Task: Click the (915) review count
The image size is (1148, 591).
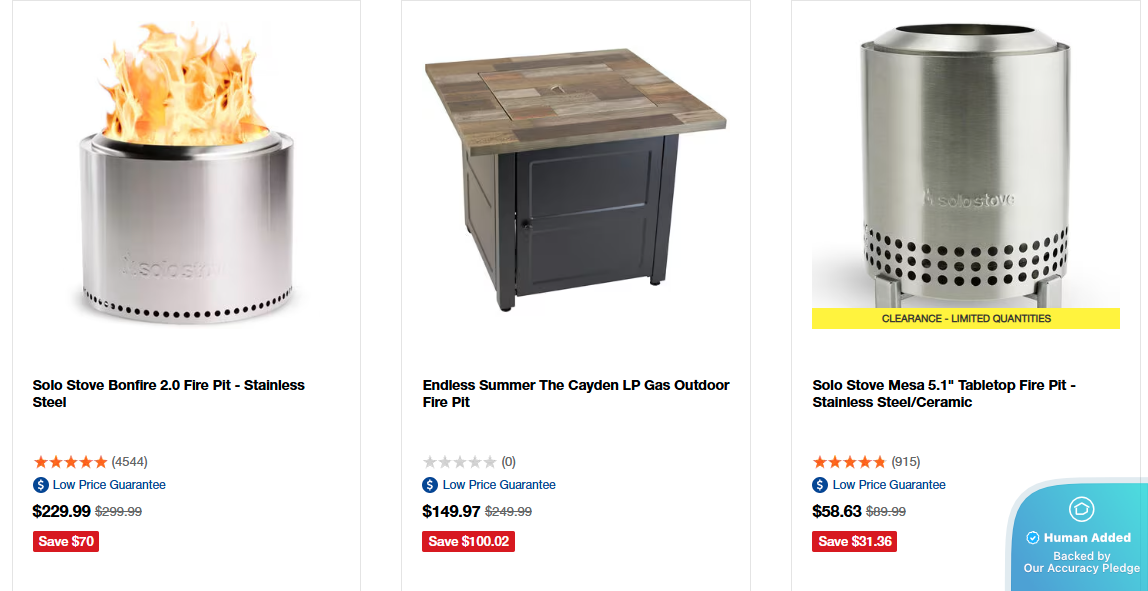Action: tap(906, 462)
